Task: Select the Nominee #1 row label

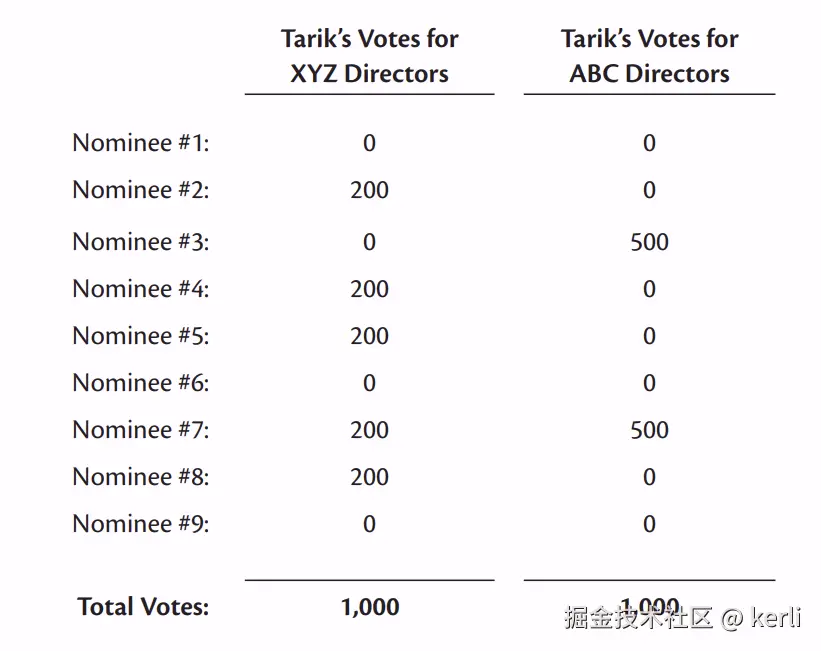Action: coord(141,142)
